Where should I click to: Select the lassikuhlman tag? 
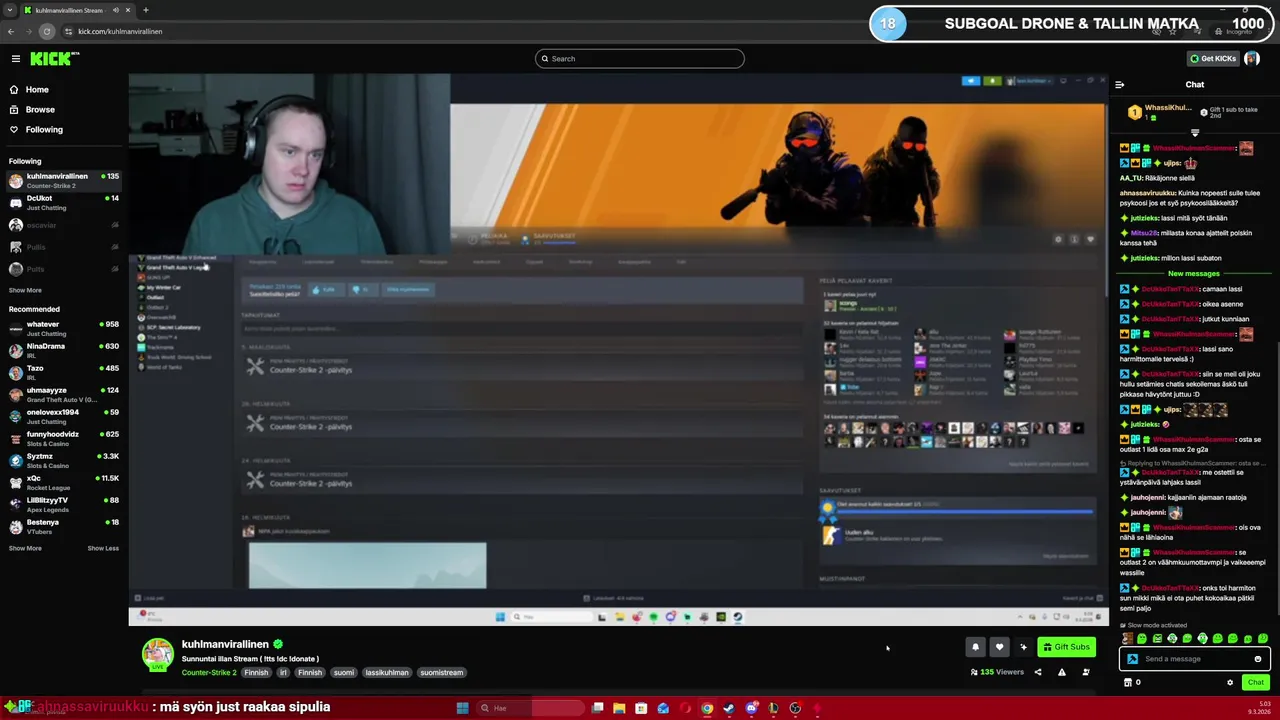coord(385,672)
